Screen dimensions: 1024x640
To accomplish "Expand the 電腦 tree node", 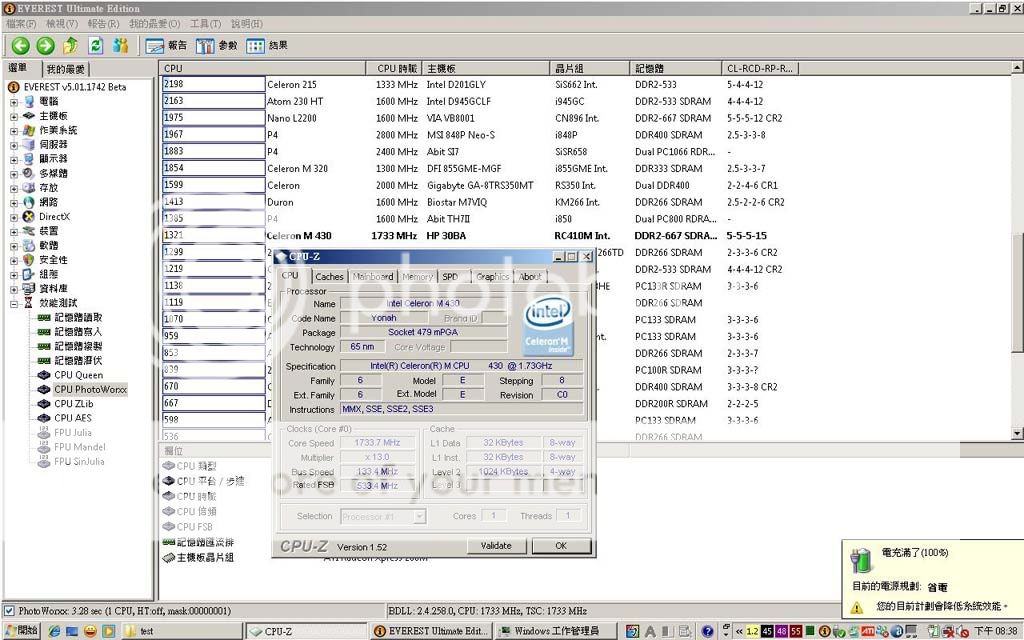I will coord(14,102).
